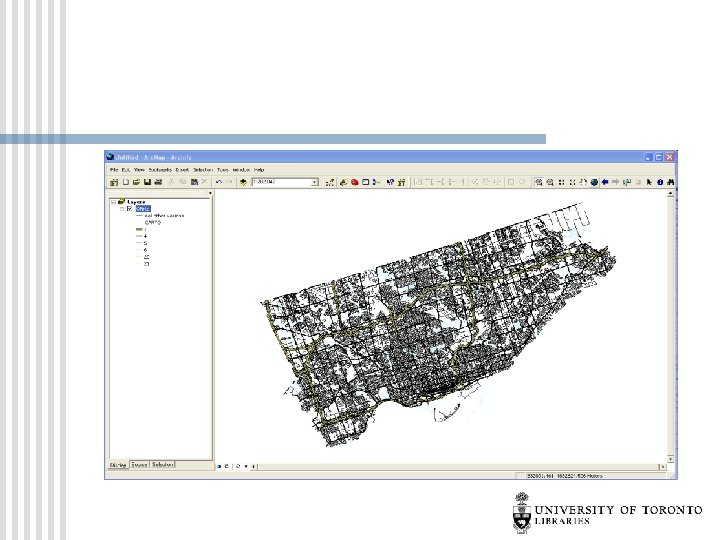Click the Zoom In tool
The image size is (720, 540).
click(539, 183)
